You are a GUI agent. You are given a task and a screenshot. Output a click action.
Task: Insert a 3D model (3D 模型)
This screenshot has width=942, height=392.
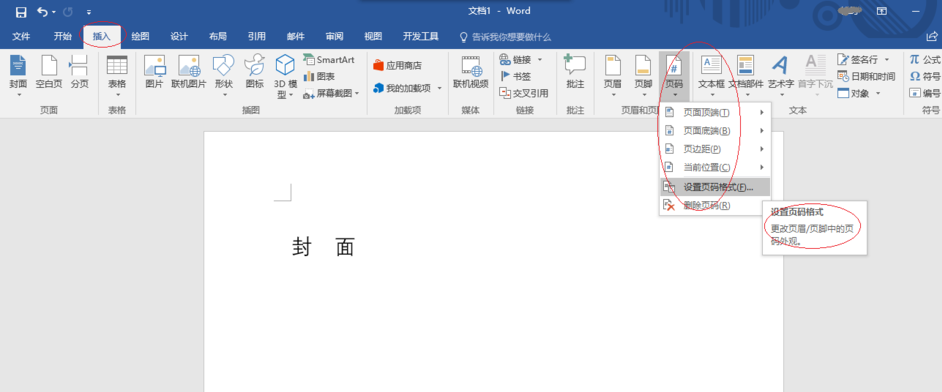[x=285, y=76]
